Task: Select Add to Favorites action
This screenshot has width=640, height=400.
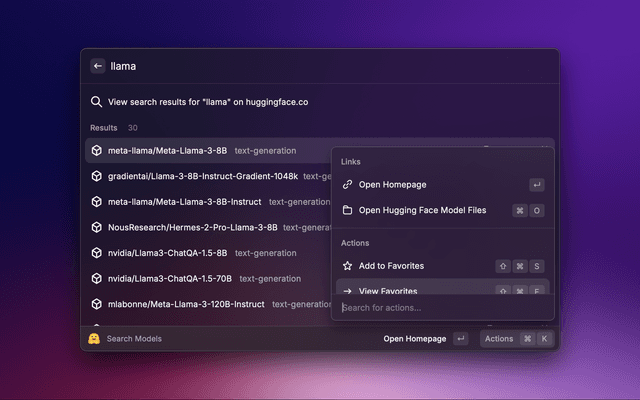Action: pos(391,266)
